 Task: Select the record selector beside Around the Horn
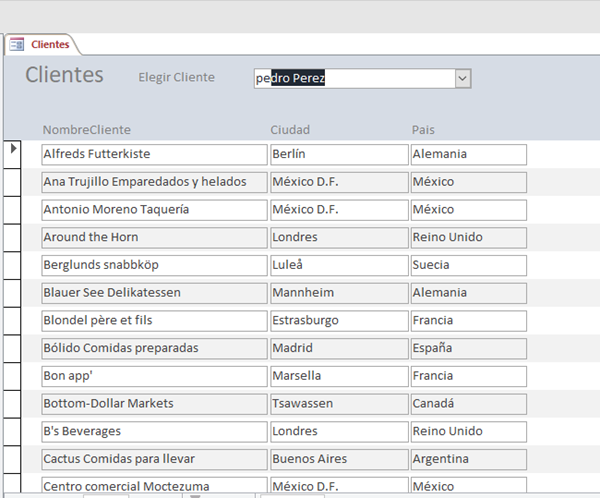14,238
